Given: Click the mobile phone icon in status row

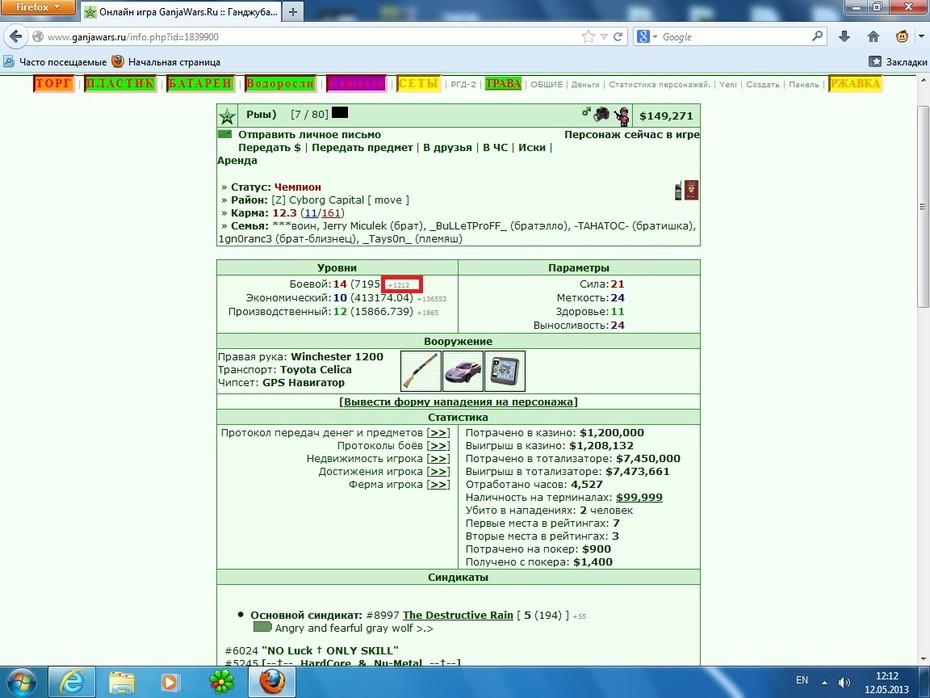Looking at the screenshot, I should coord(678,191).
